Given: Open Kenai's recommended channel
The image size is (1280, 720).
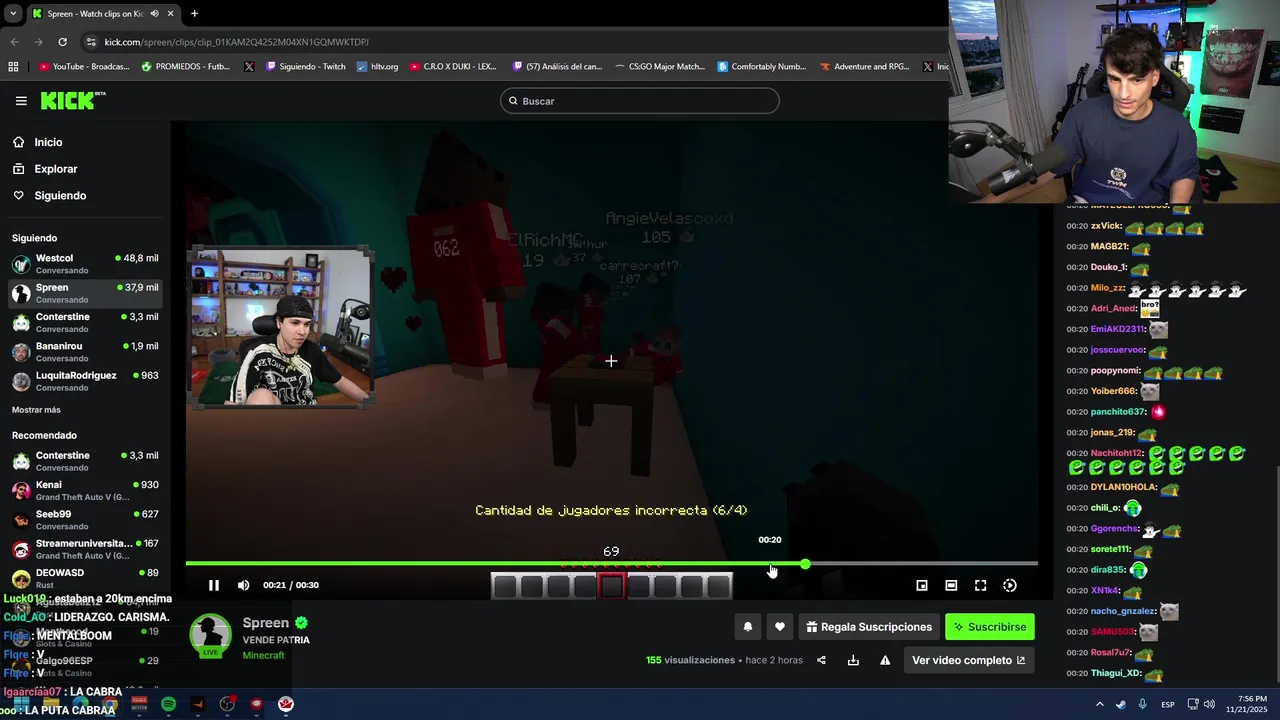Looking at the screenshot, I should [x=86, y=491].
